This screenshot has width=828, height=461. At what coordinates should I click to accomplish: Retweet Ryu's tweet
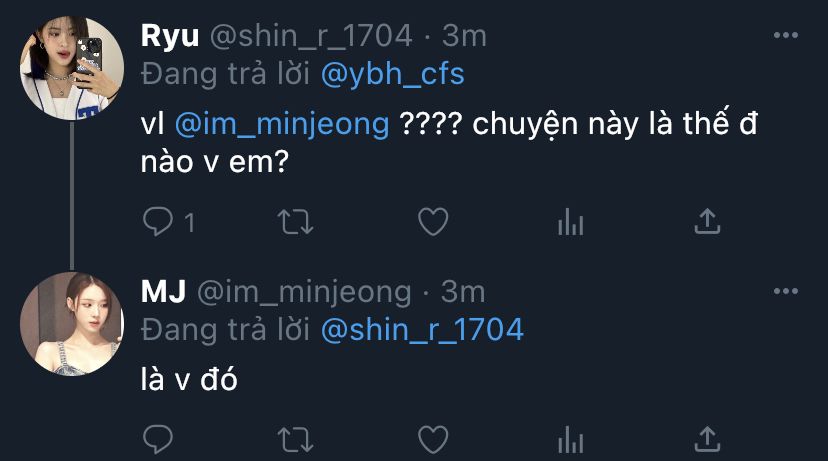295,222
